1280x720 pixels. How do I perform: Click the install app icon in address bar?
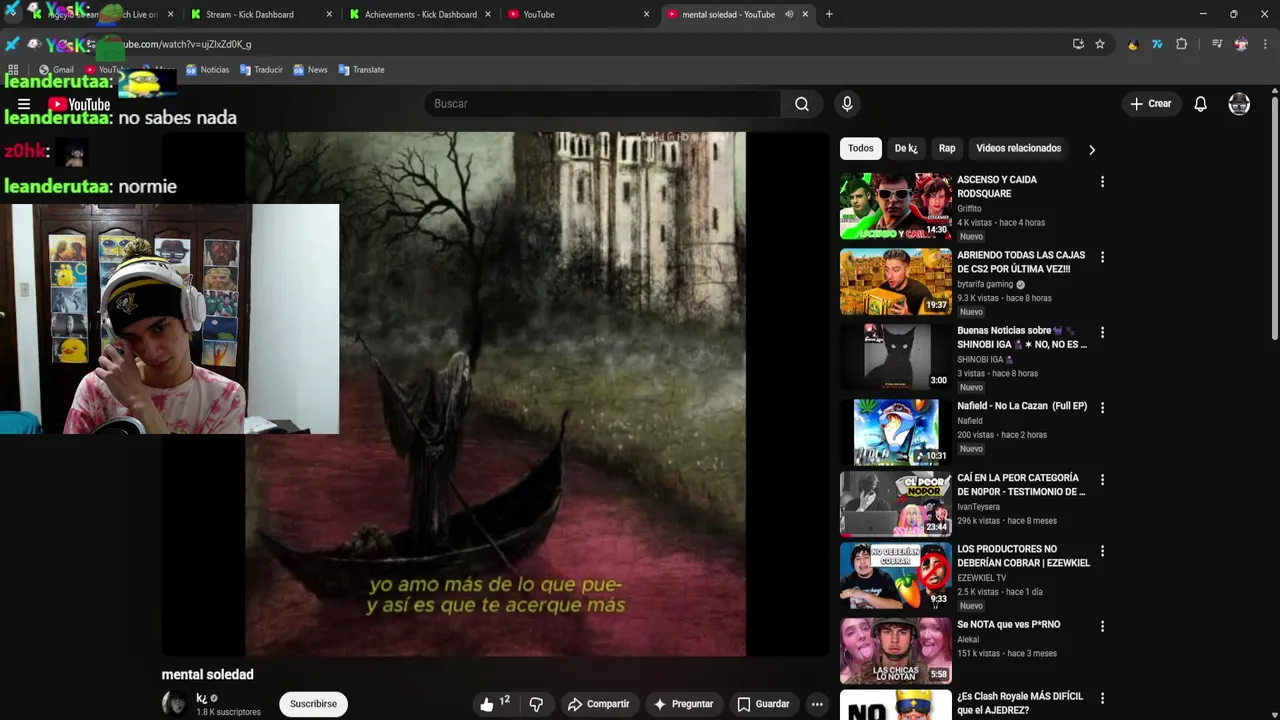(x=1078, y=44)
